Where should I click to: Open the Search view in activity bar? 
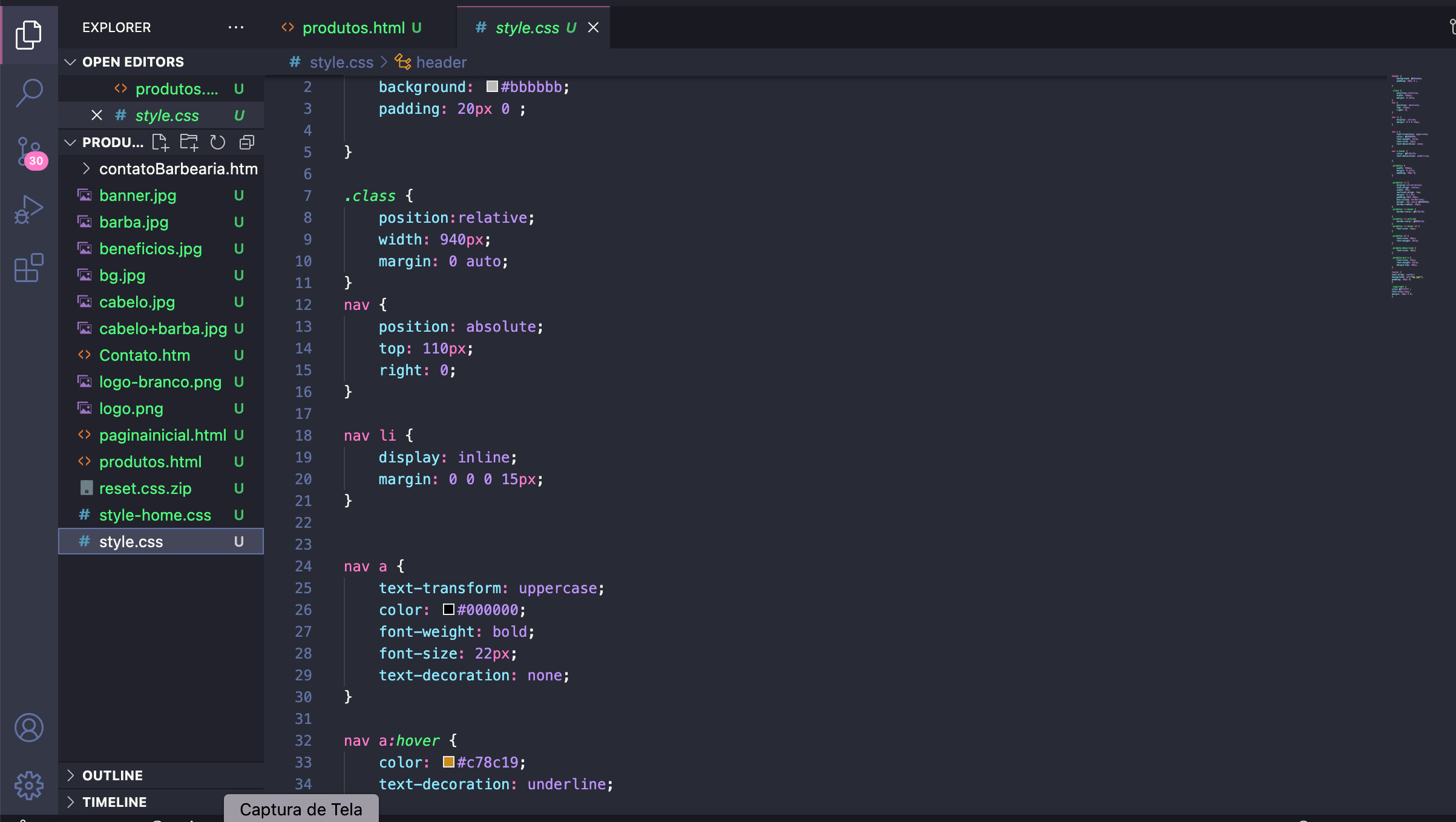pos(28,93)
